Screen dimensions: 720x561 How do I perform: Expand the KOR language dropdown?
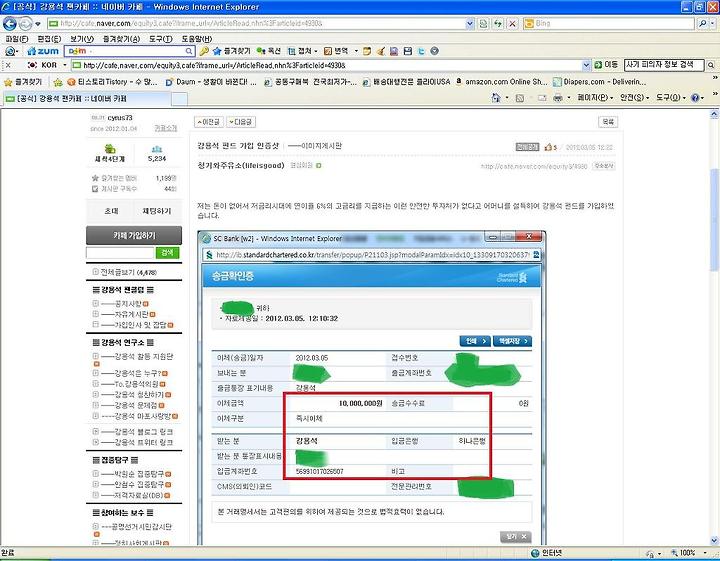point(65,65)
